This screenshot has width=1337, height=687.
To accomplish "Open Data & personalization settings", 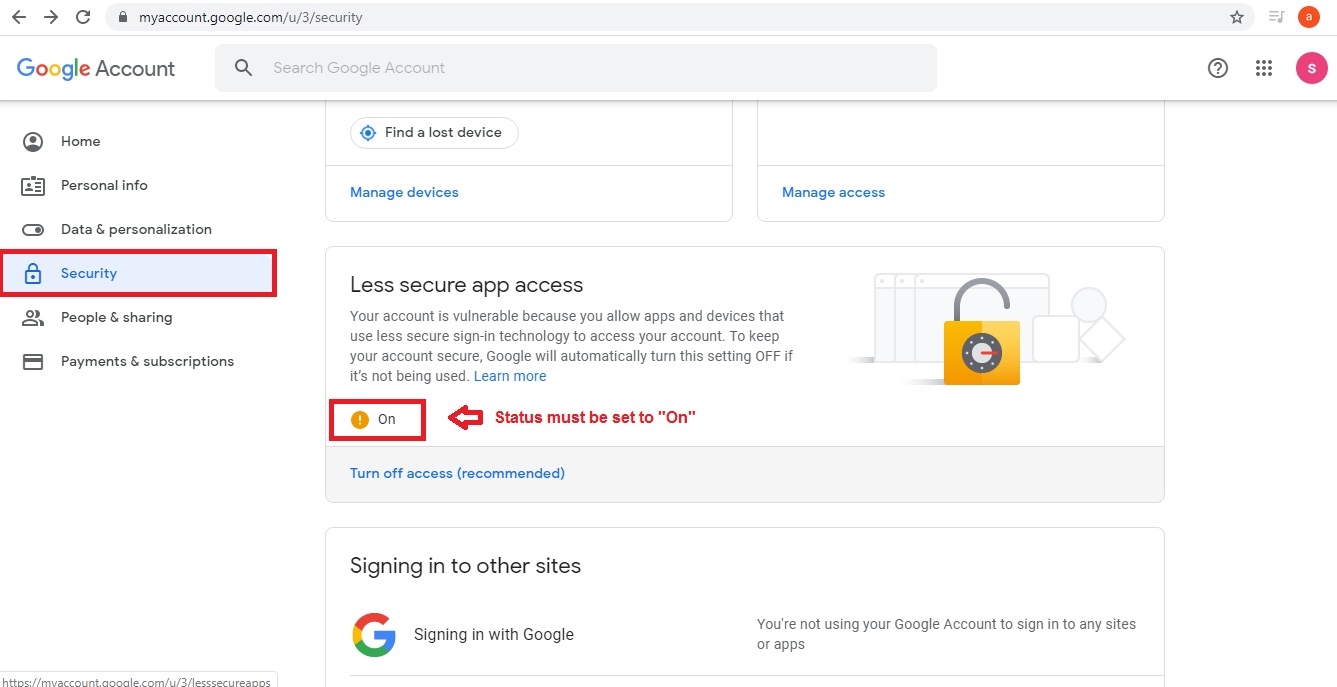I will [x=136, y=229].
